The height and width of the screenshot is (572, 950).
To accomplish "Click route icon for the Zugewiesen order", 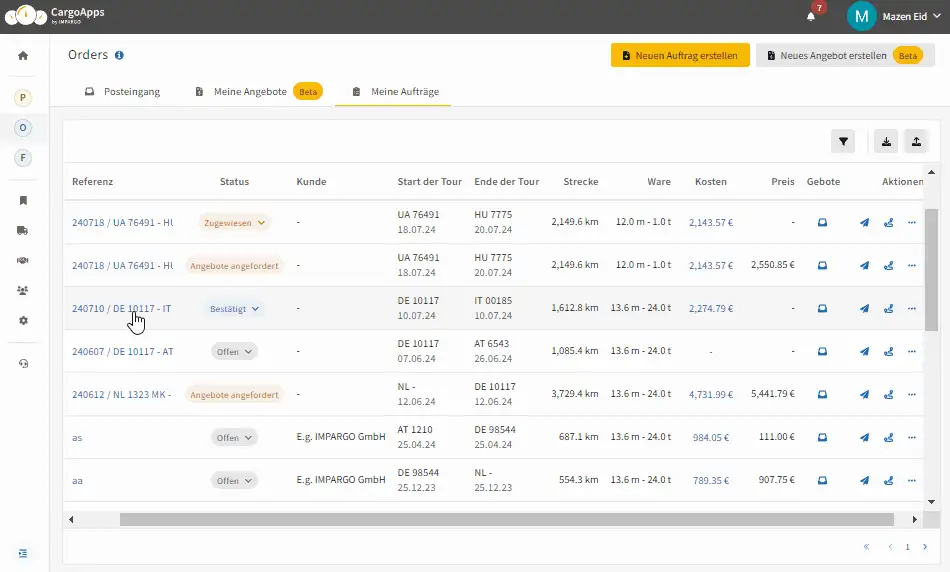I will point(889,222).
